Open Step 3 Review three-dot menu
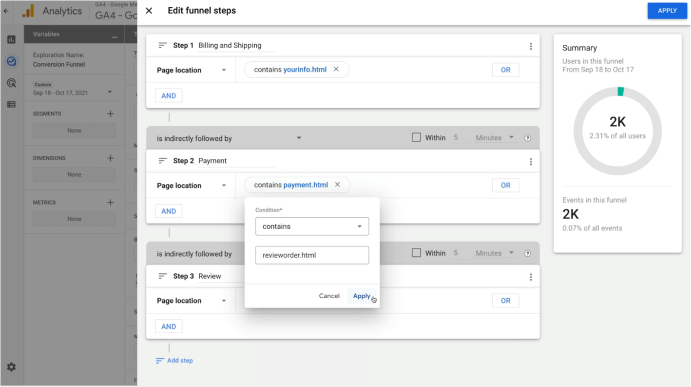The width and height of the screenshot is (691, 387). point(531,277)
